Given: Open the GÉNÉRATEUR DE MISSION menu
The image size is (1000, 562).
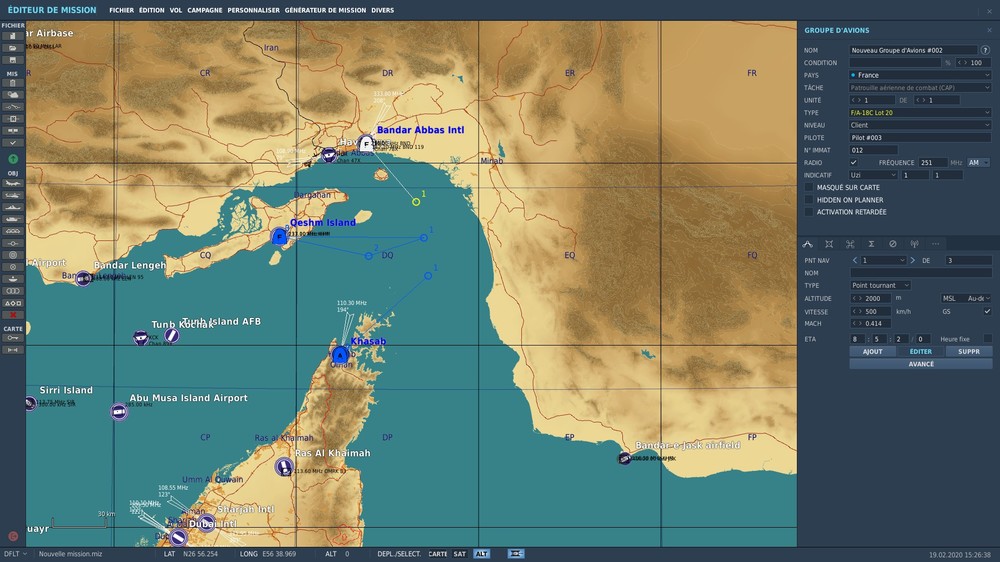Looking at the screenshot, I should 325,10.
